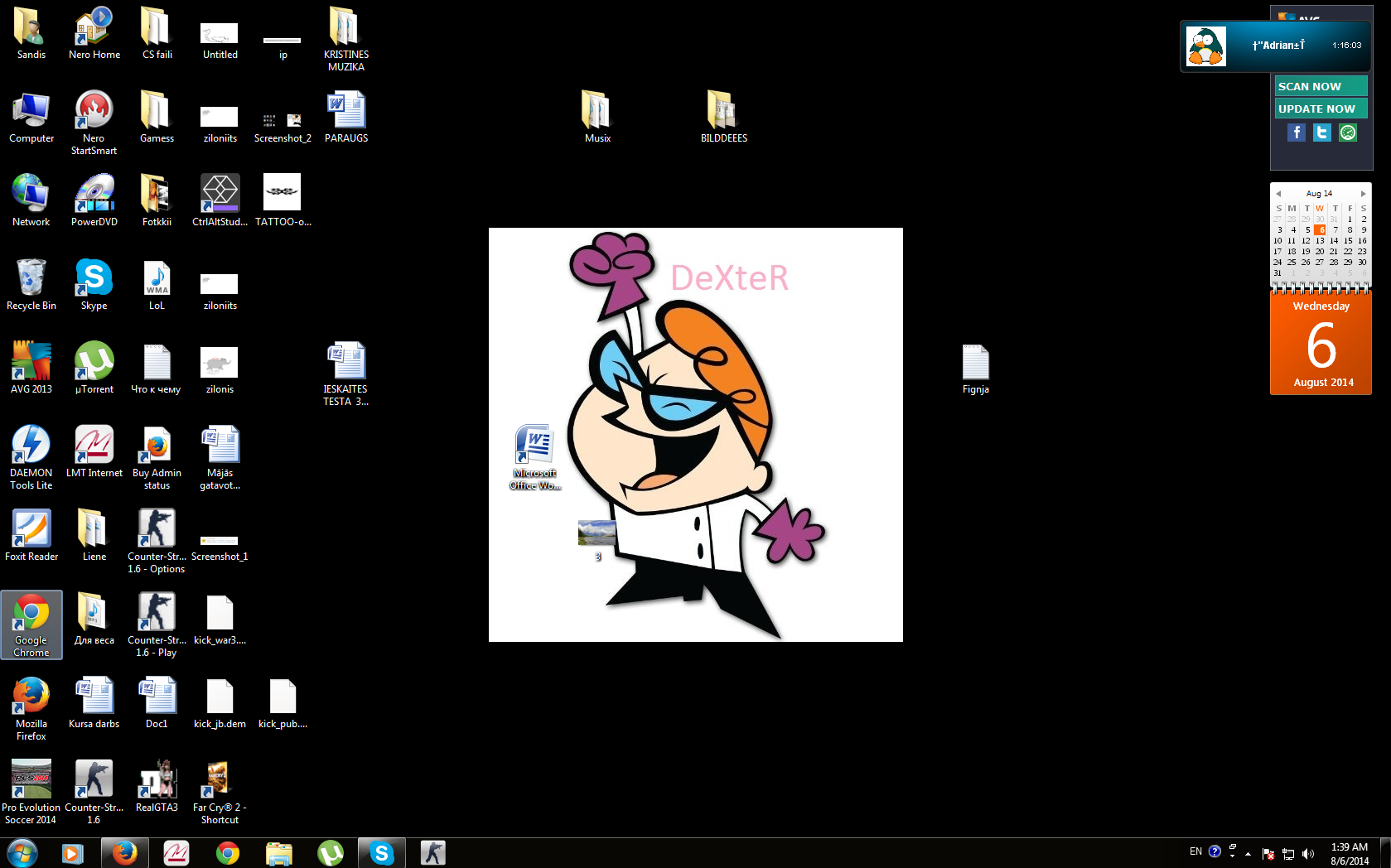The width and height of the screenshot is (1391, 868).
Task: Open Microsoft Office Word shortcut
Action: tap(534, 456)
